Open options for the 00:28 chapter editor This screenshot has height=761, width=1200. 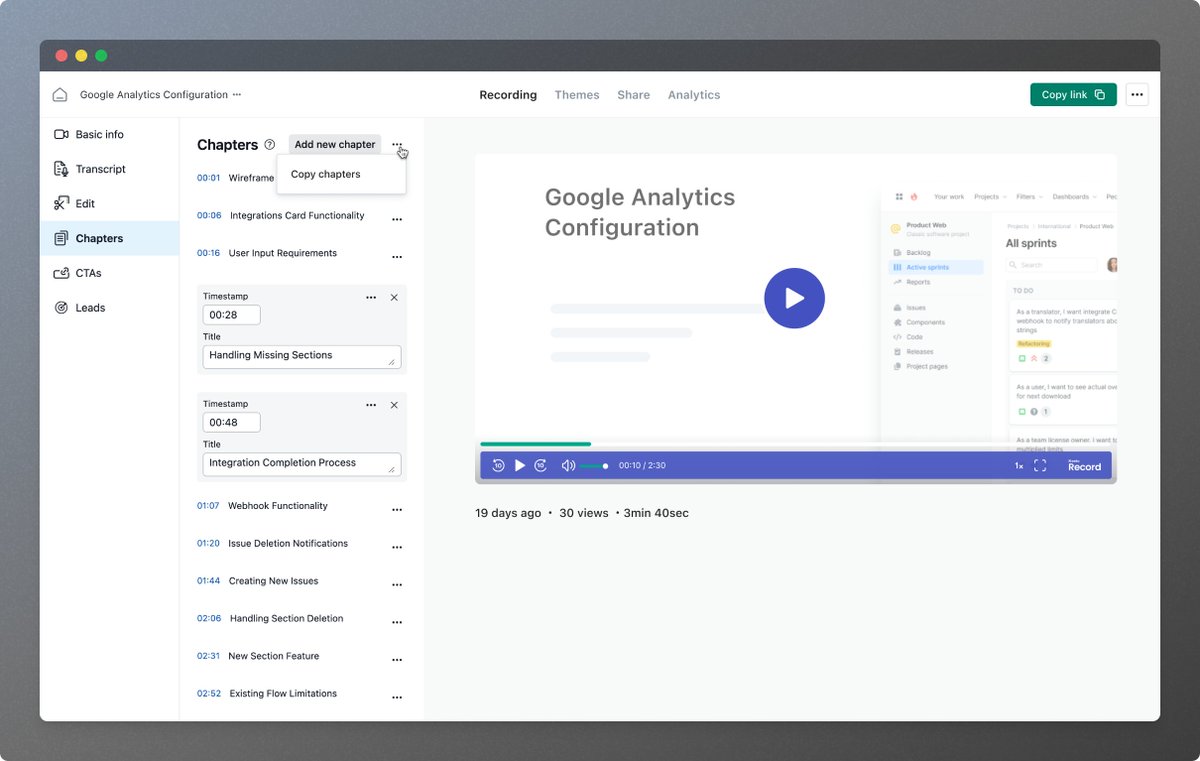[371, 297]
